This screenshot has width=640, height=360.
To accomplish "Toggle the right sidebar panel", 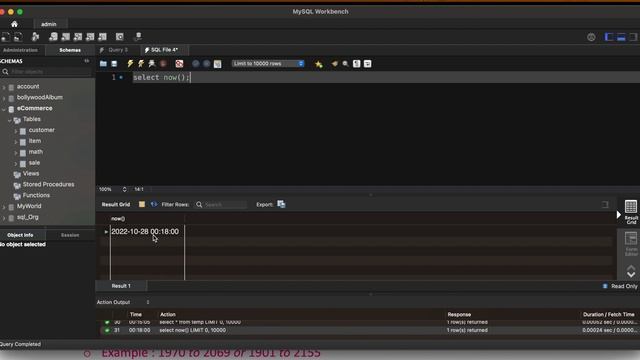I will click(633, 37).
